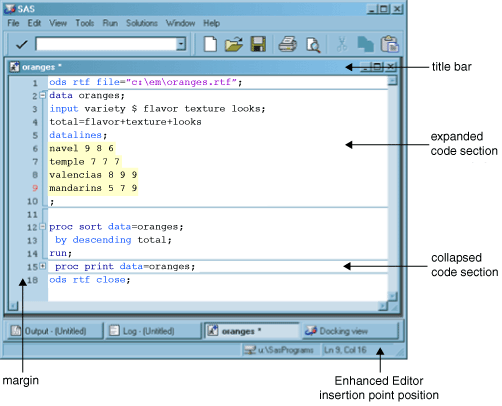
Task: Open the command box dropdown arrow
Action: (181, 44)
